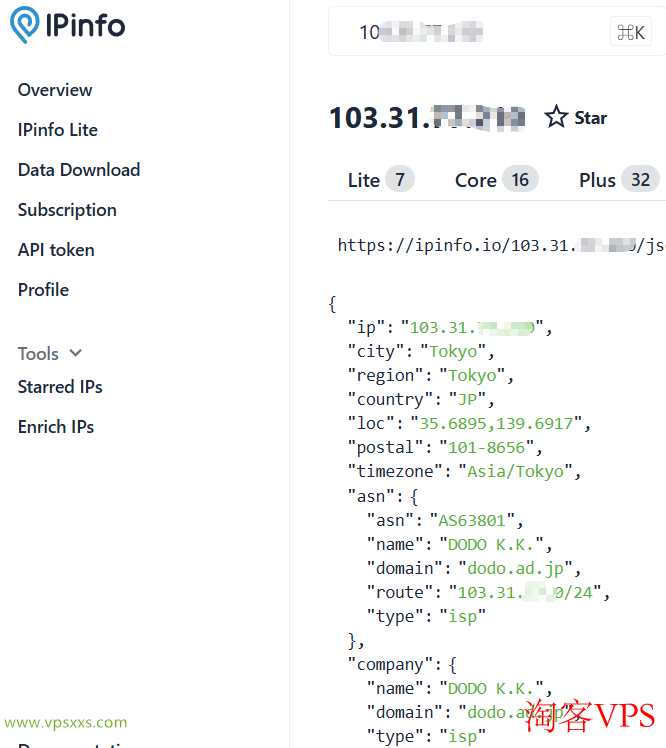This screenshot has width=666, height=748.
Task: Open Subscription settings
Action: pos(67,210)
